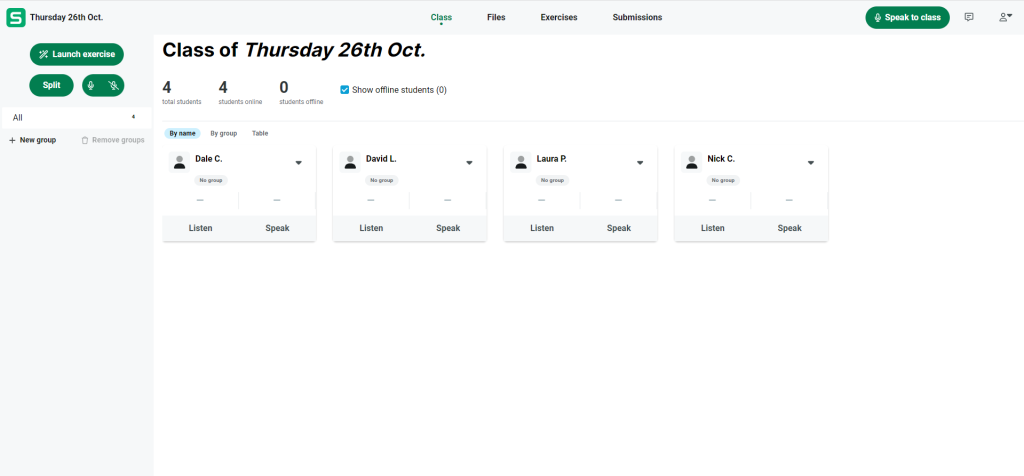Switch view to Table

tap(260, 133)
